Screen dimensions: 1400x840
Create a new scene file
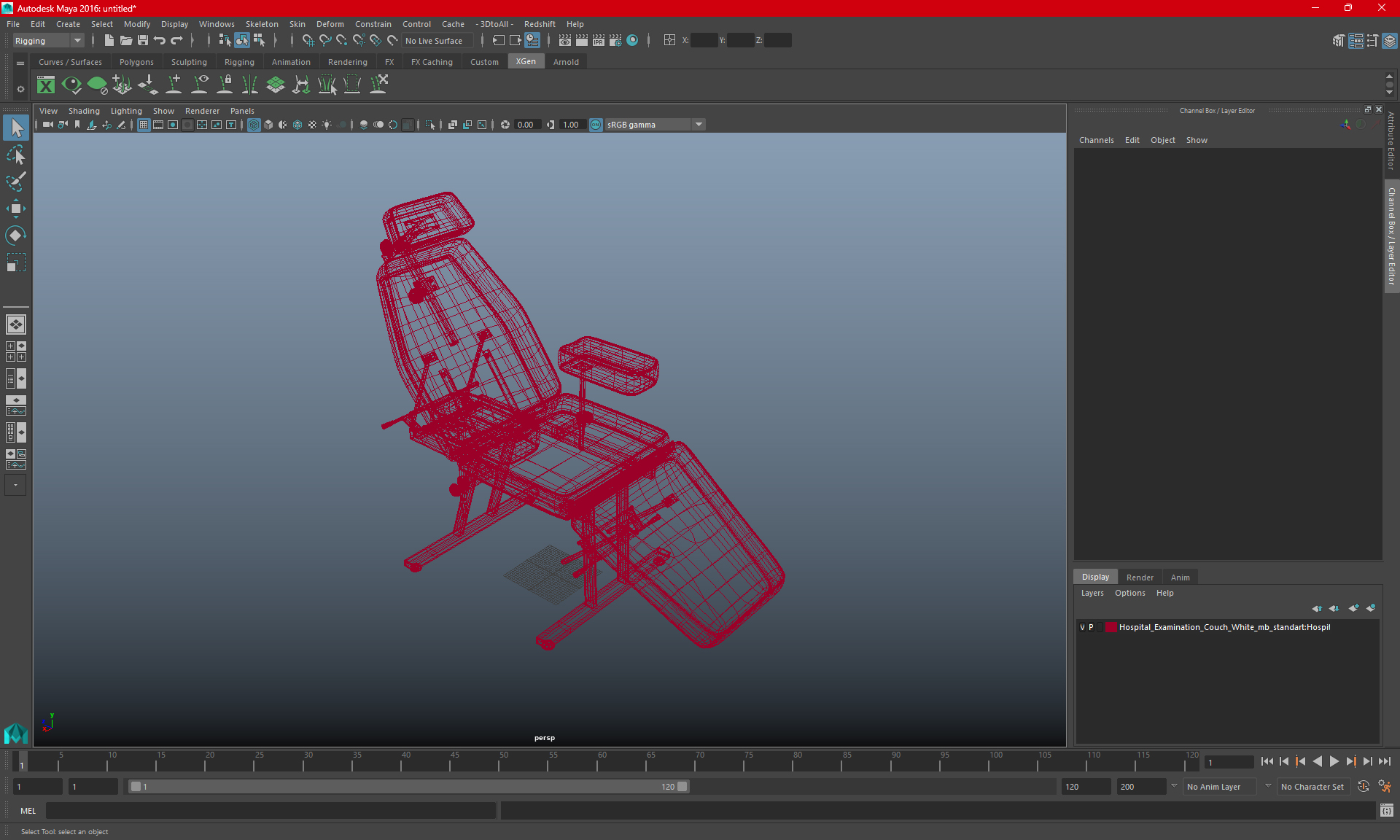click(109, 41)
